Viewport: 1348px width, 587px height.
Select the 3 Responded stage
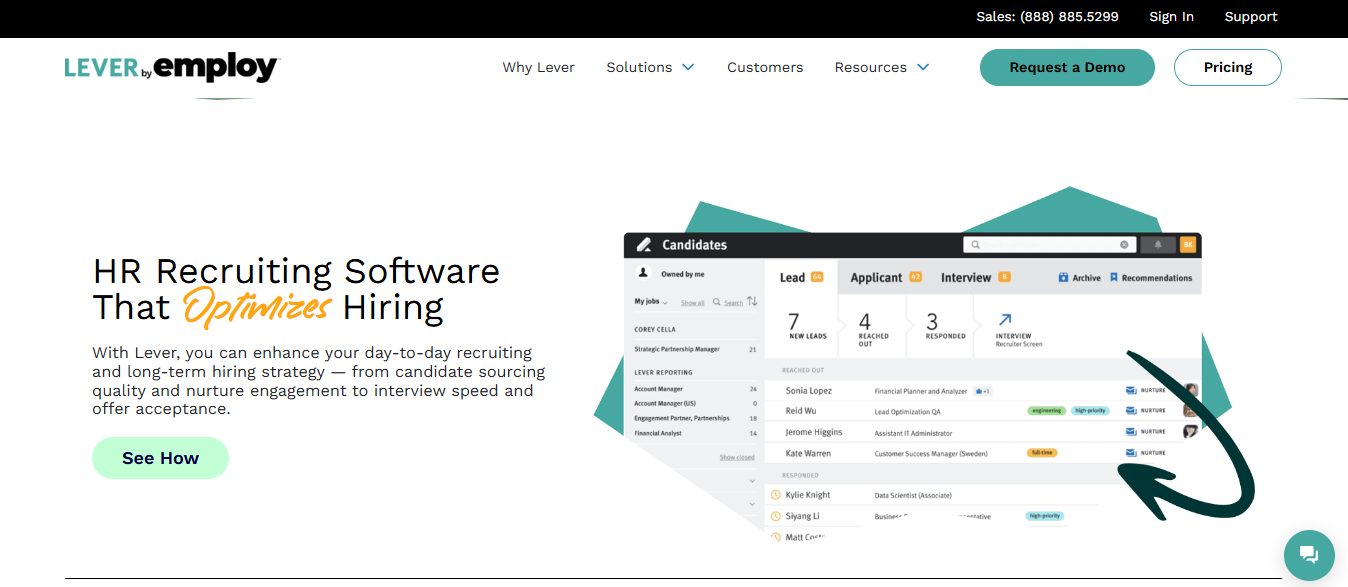pyautogui.click(x=945, y=326)
